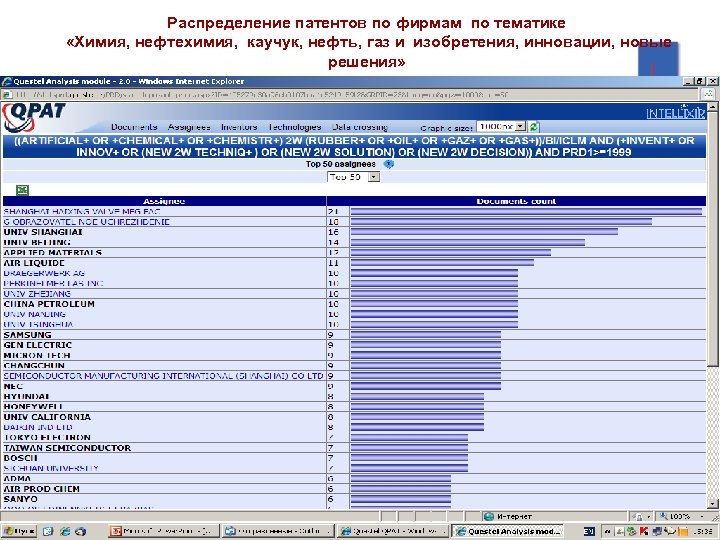The height and width of the screenshot is (540, 720).
Task: Open help icon beside Top 50 assignees
Action: 388,164
